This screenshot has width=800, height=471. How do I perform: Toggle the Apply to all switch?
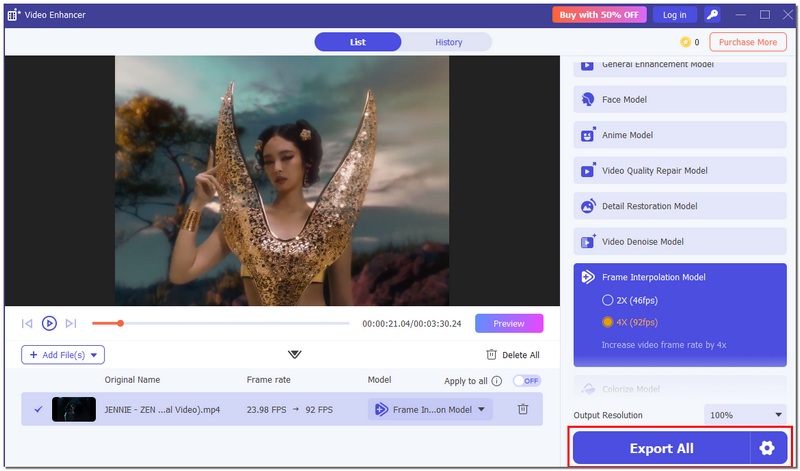[x=526, y=381]
